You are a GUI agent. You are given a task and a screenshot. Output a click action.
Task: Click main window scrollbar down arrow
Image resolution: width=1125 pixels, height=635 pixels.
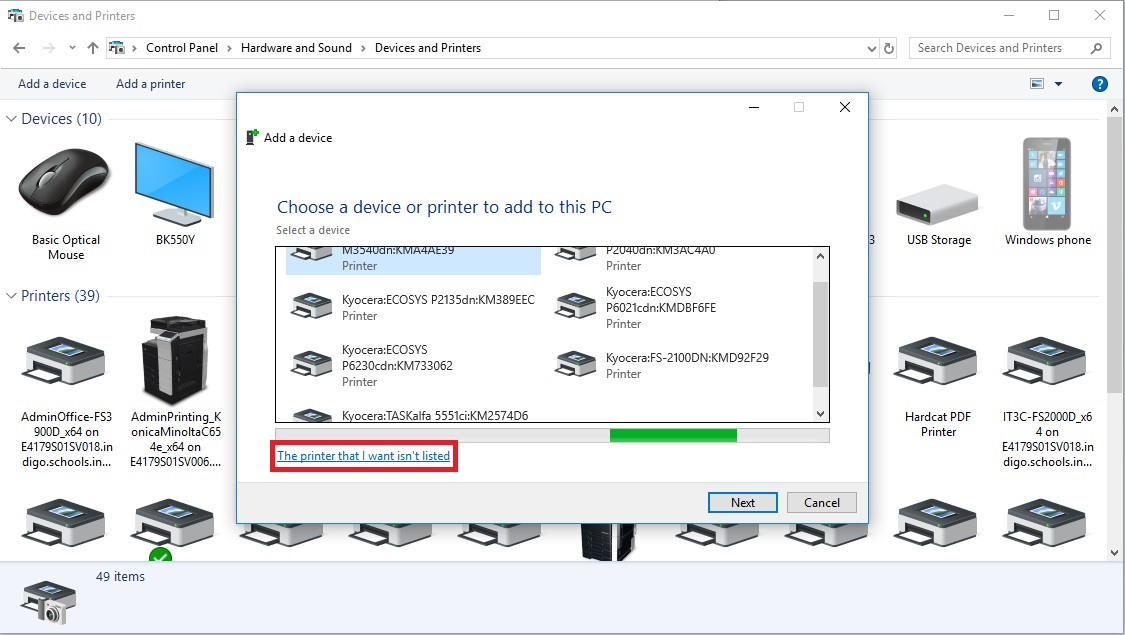click(1114, 552)
